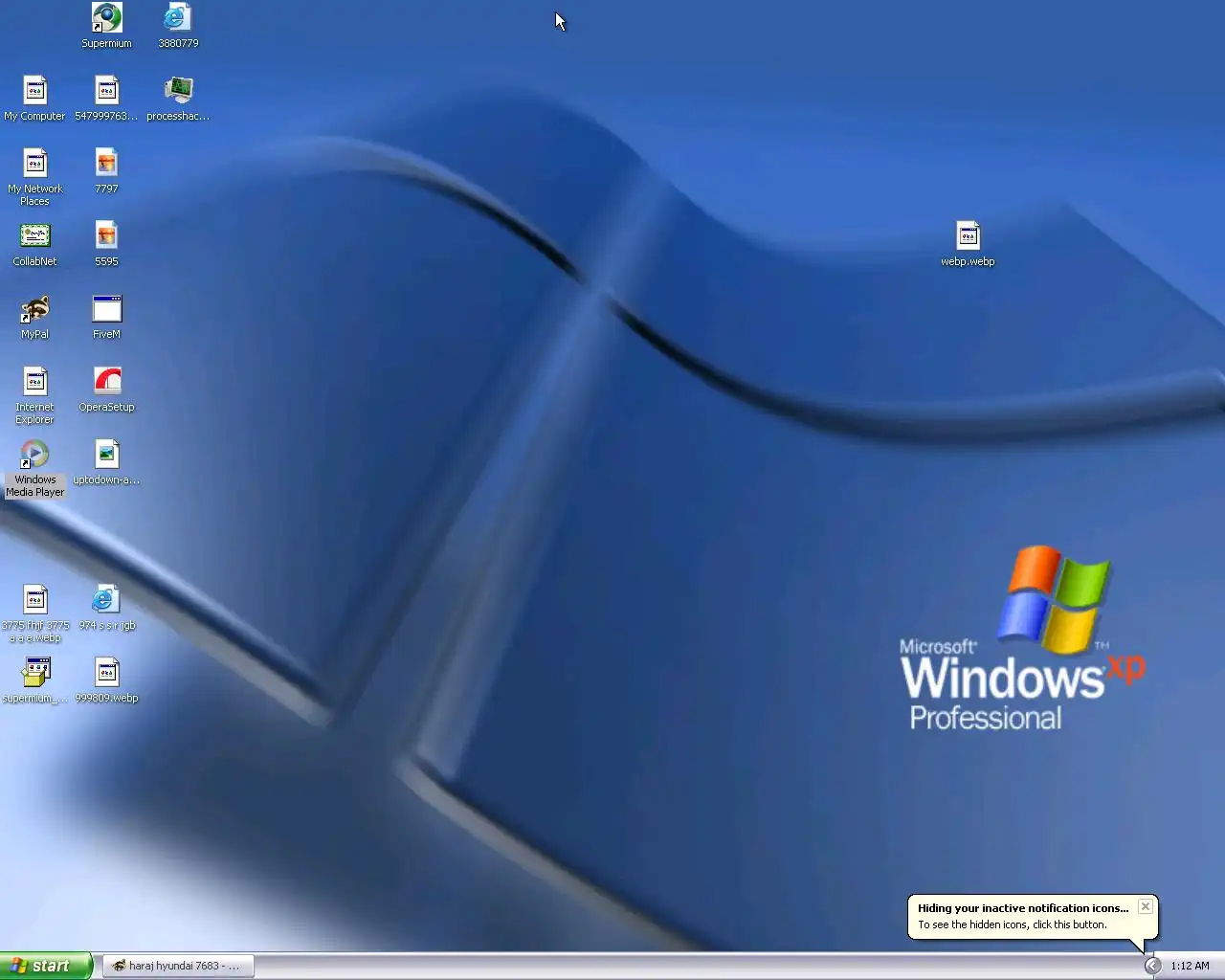Click the 'Hiding your inactive notification icons...' balloon
This screenshot has width=1225, height=980.
1033,917
